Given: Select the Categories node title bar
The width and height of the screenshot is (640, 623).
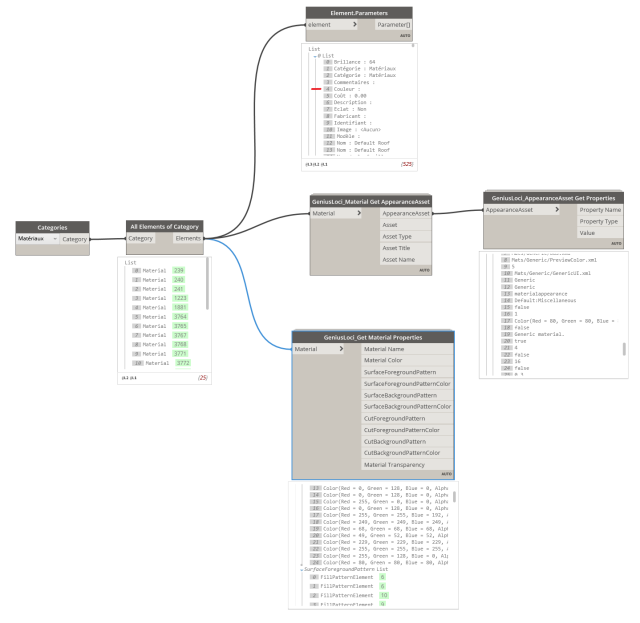Looking at the screenshot, I should coord(52,227).
